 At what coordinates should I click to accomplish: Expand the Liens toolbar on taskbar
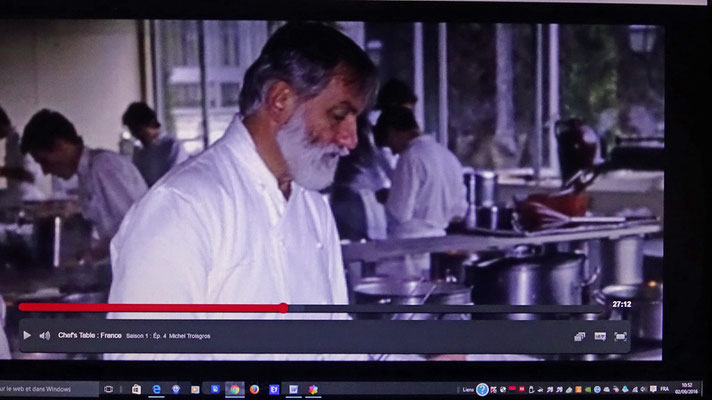pos(468,390)
